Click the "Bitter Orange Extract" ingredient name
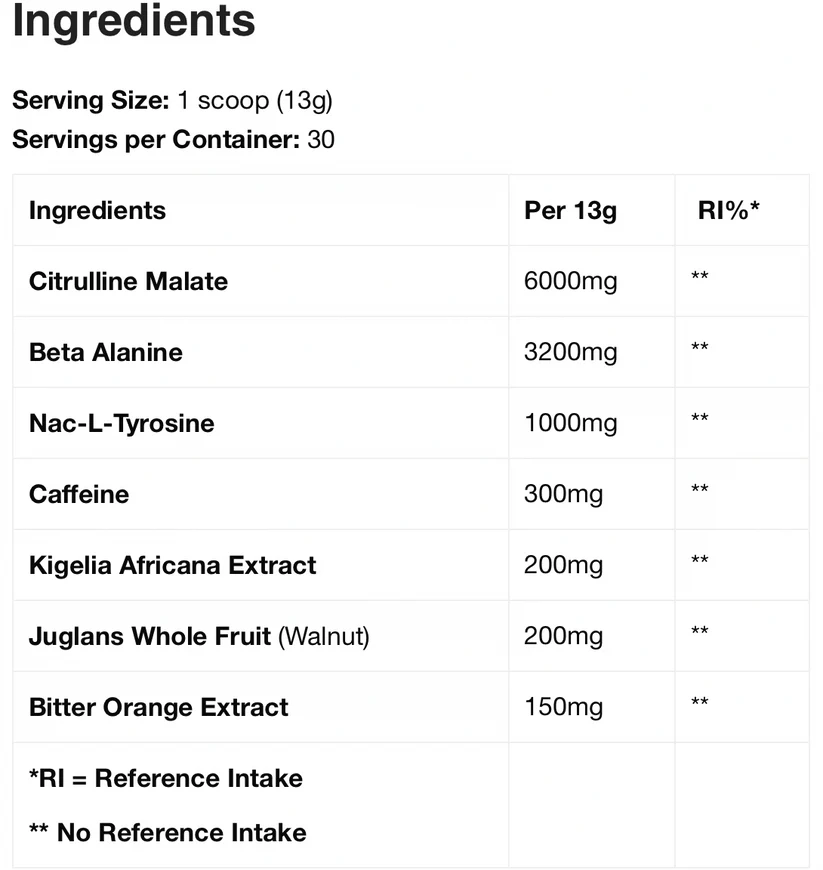Screen dimensions: 823x870 tap(158, 707)
